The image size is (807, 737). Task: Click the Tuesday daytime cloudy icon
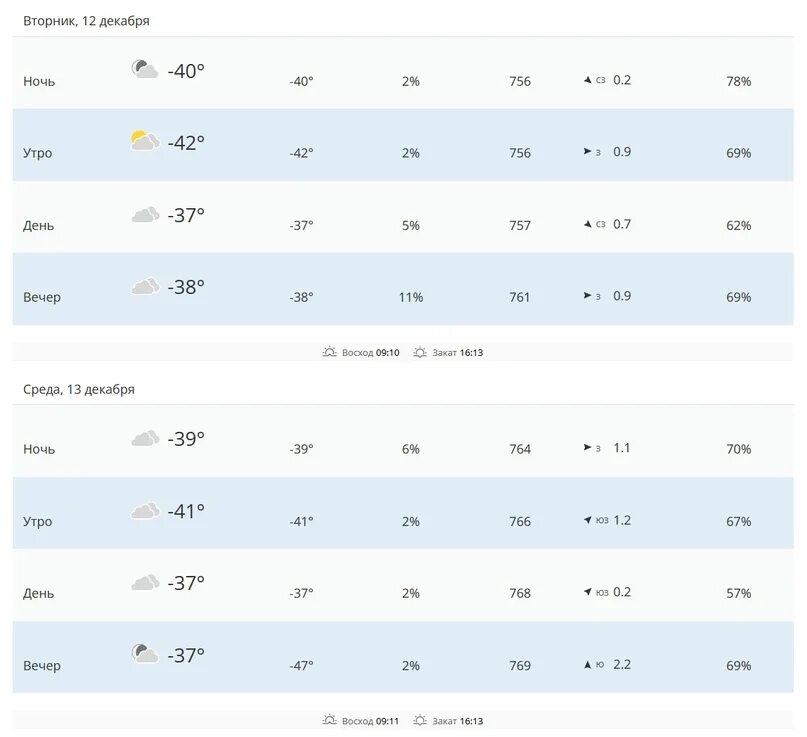pyautogui.click(x=145, y=214)
